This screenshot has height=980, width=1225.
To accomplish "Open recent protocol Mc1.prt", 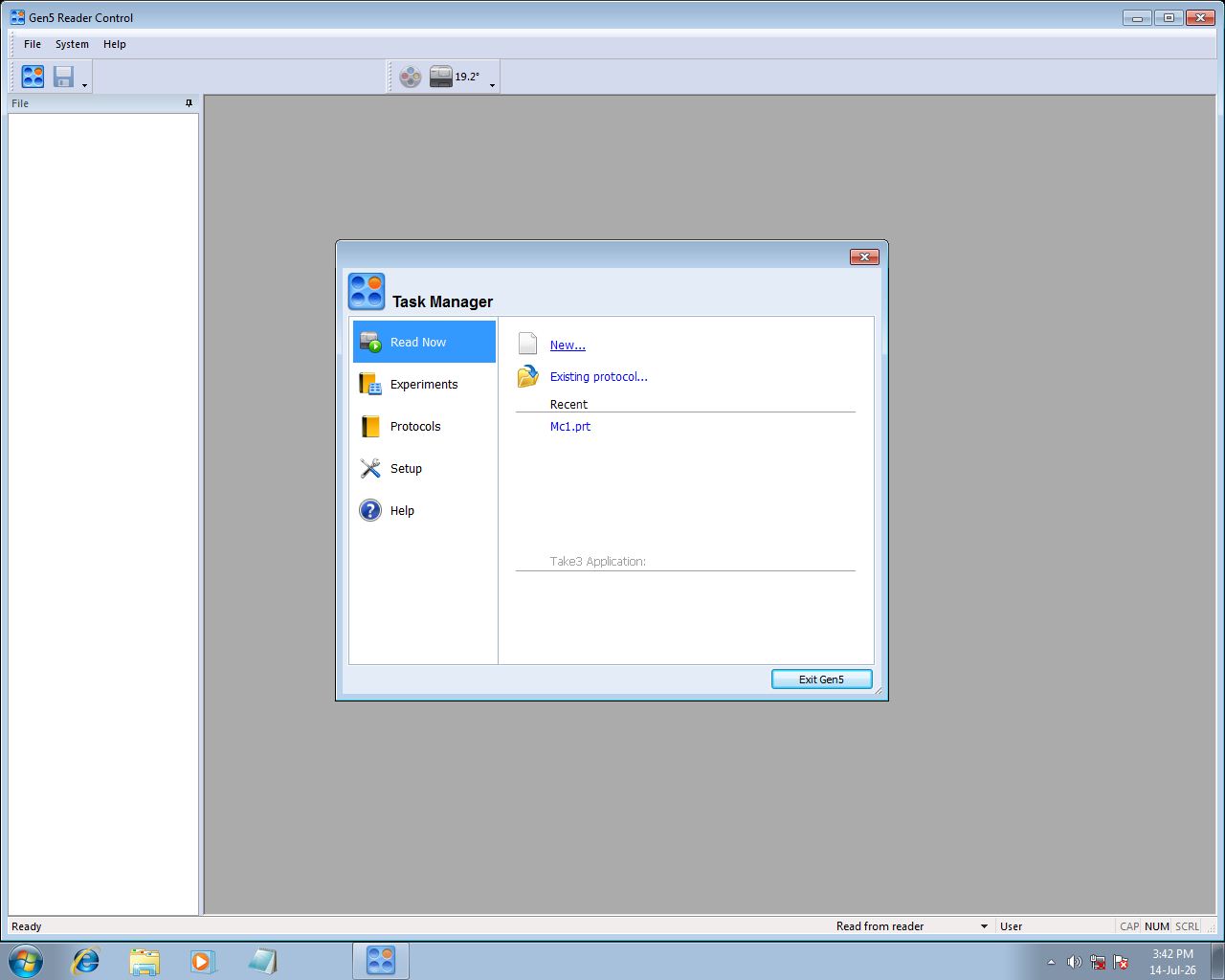I will 570,427.
